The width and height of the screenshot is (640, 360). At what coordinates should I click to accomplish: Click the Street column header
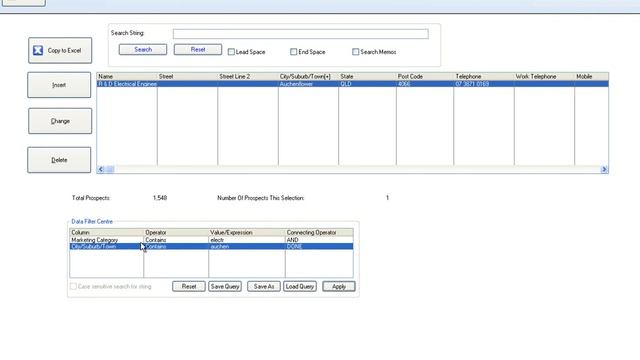coord(187,76)
